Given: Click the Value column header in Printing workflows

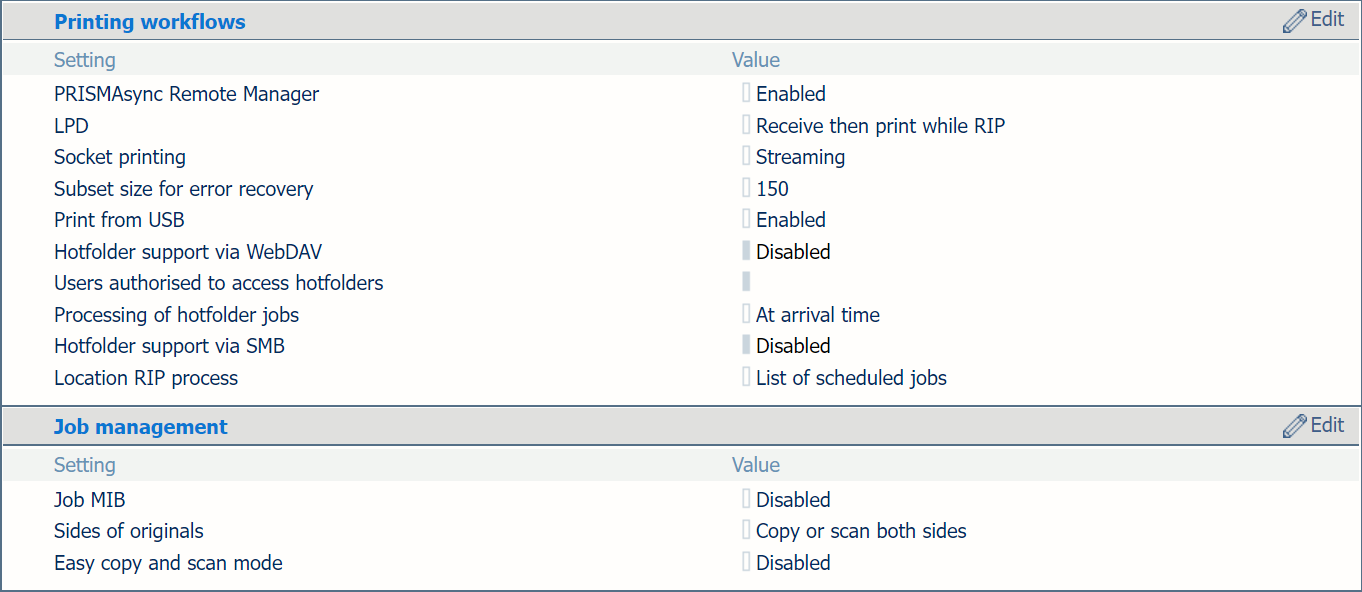Looking at the screenshot, I should (756, 60).
